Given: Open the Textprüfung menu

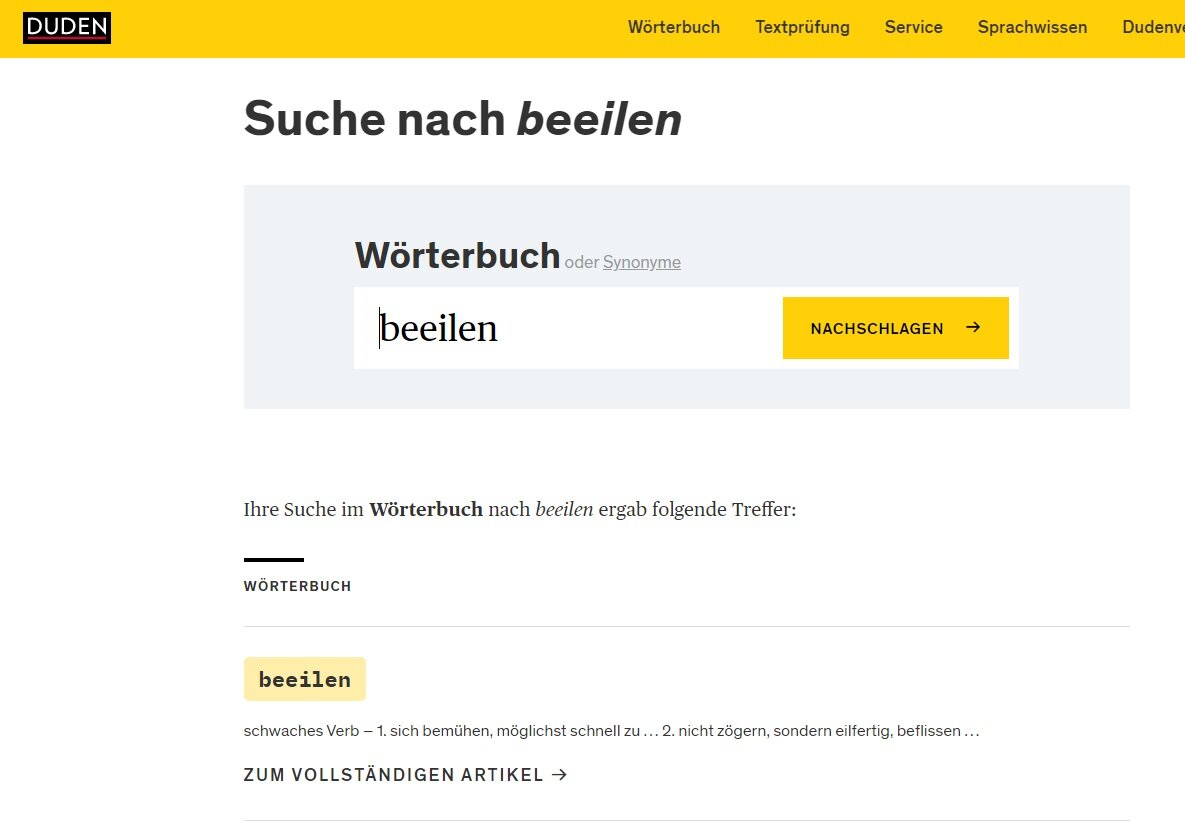Looking at the screenshot, I should pyautogui.click(x=802, y=27).
